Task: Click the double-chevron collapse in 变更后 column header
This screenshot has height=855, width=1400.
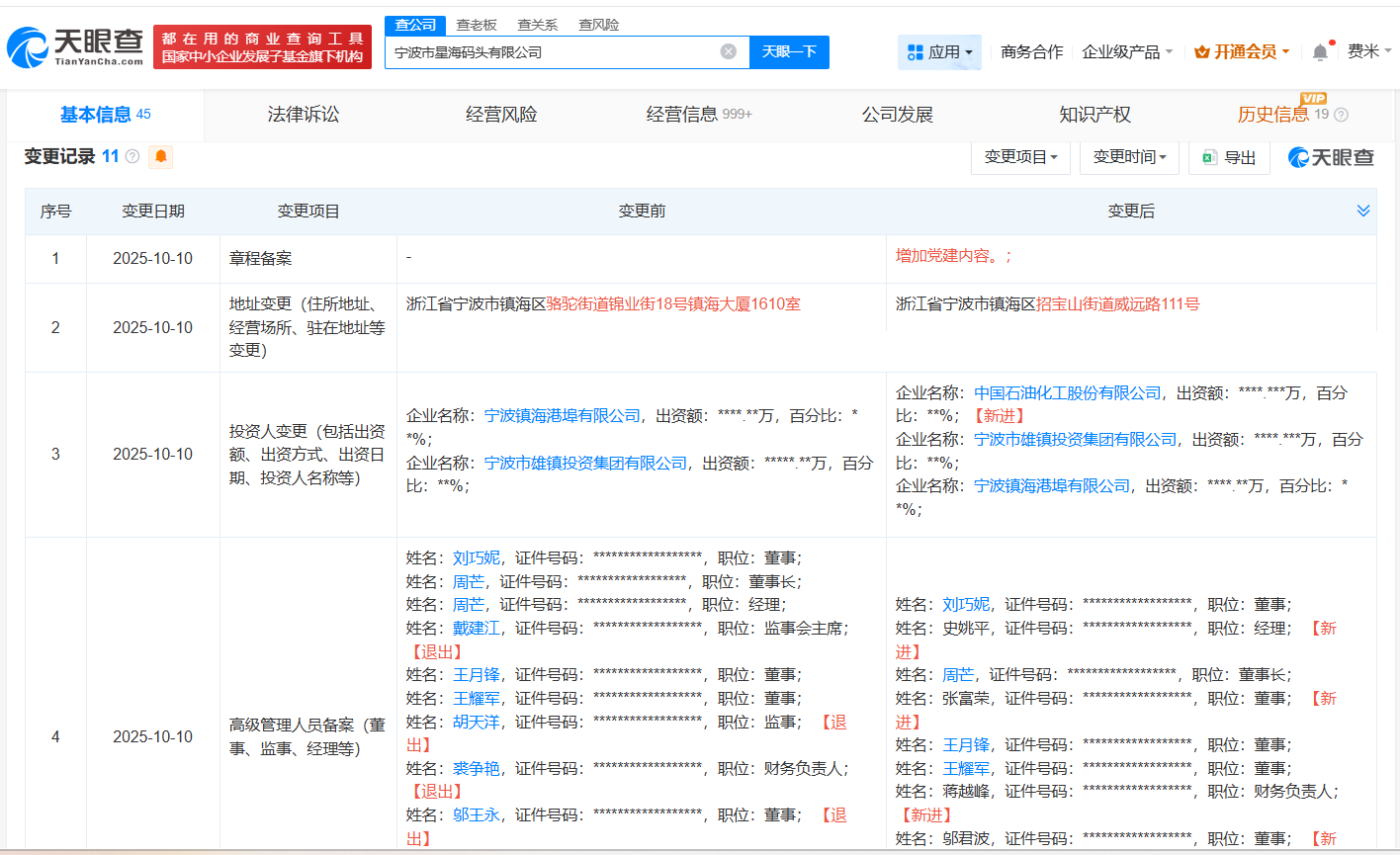Action: [x=1363, y=211]
